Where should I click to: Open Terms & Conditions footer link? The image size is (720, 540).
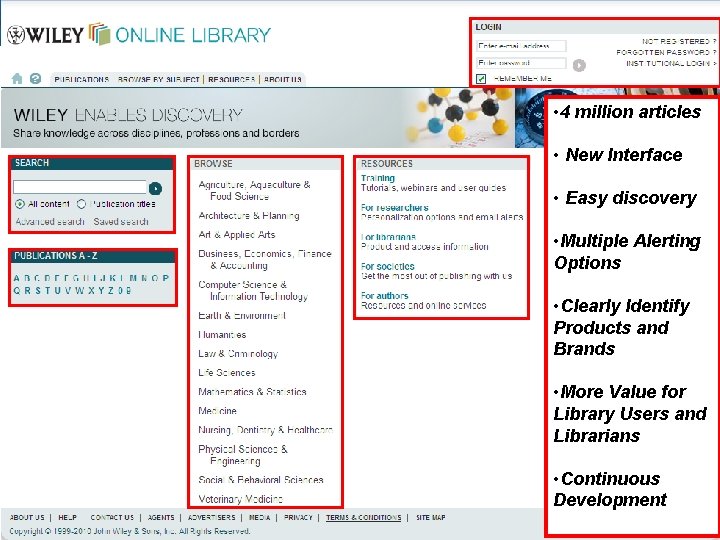(x=364, y=518)
